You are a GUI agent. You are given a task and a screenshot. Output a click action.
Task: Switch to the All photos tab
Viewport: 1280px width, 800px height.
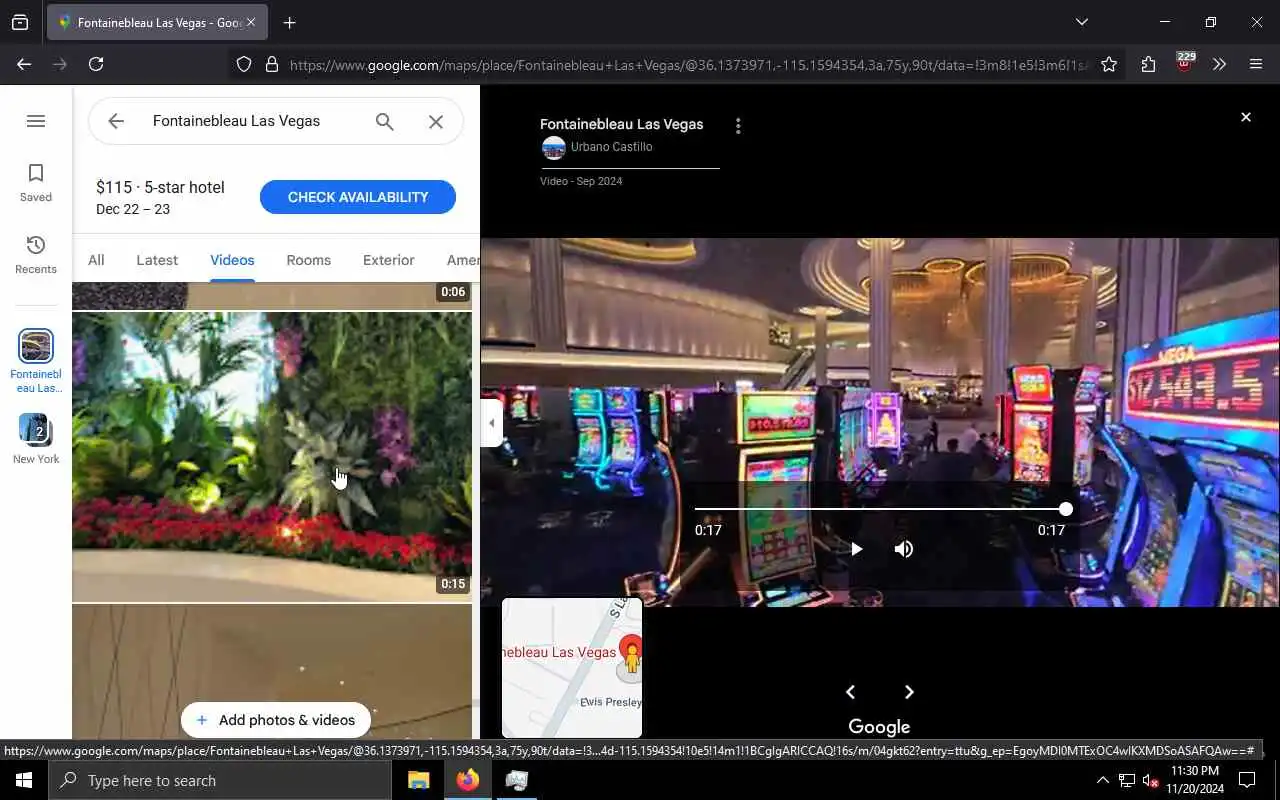tap(96, 260)
